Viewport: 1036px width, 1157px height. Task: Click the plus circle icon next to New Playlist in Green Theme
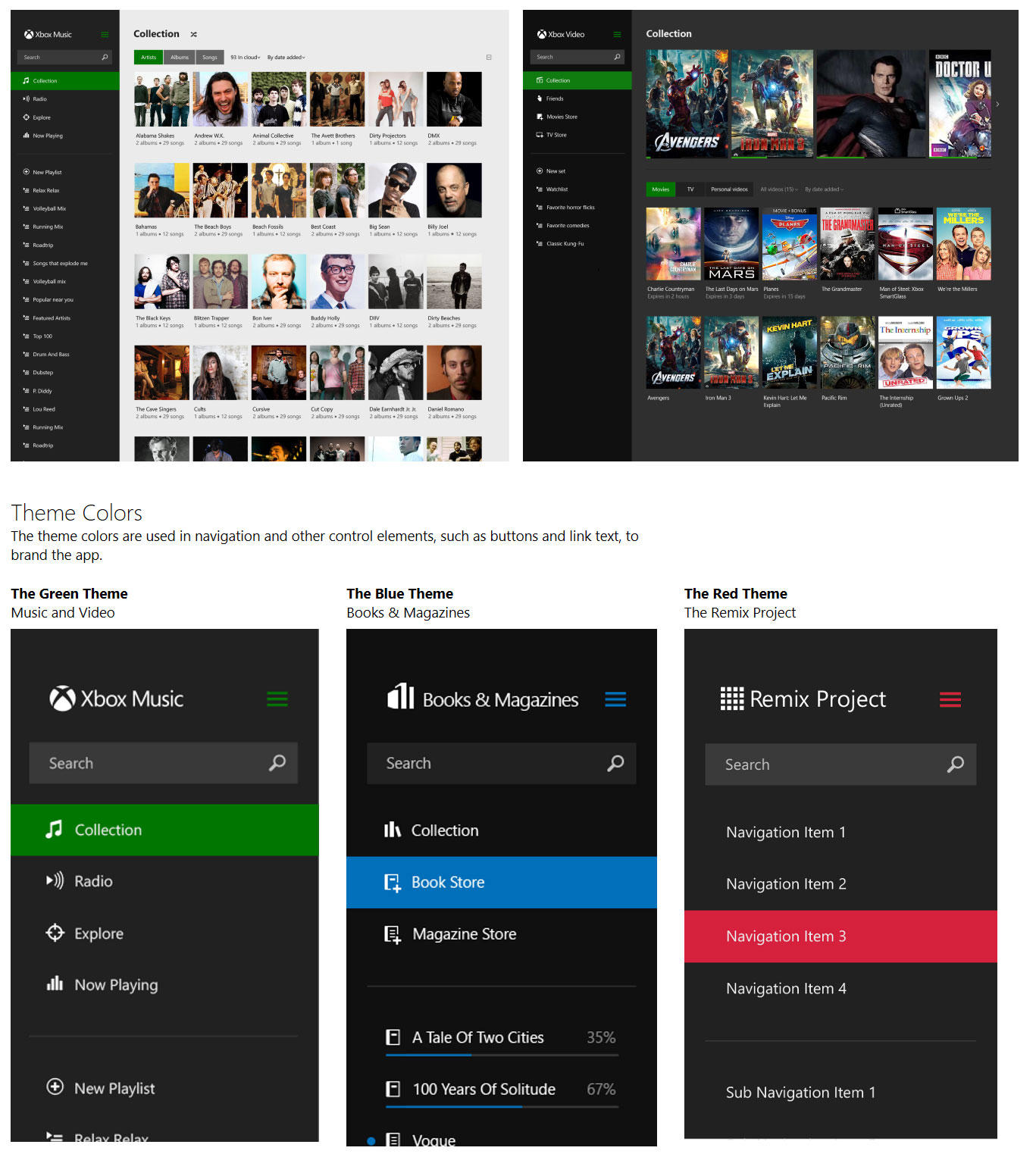[x=55, y=1087]
